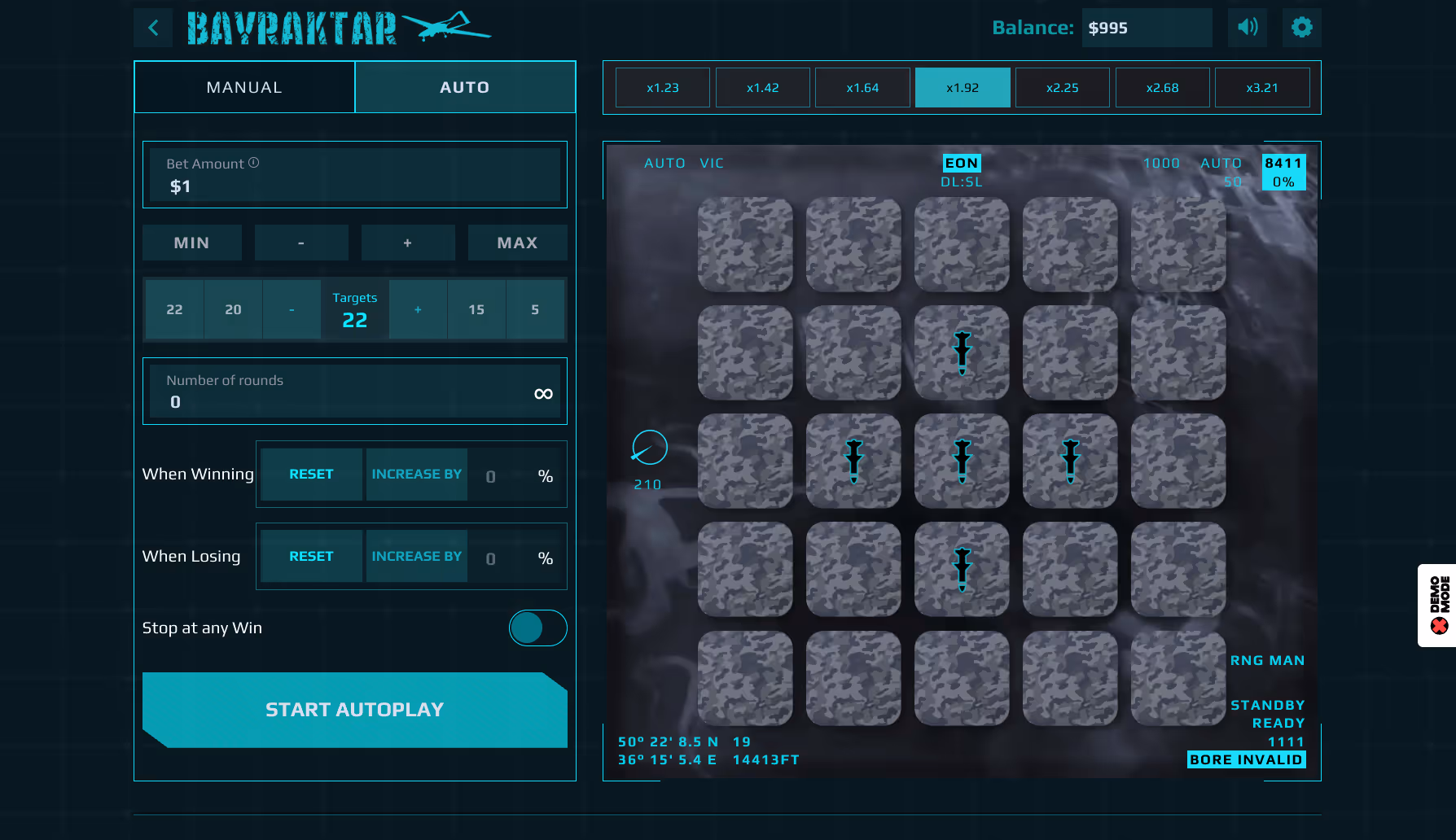This screenshot has width=1456, height=840.
Task: Click the Balance $995 display
Action: (1147, 28)
